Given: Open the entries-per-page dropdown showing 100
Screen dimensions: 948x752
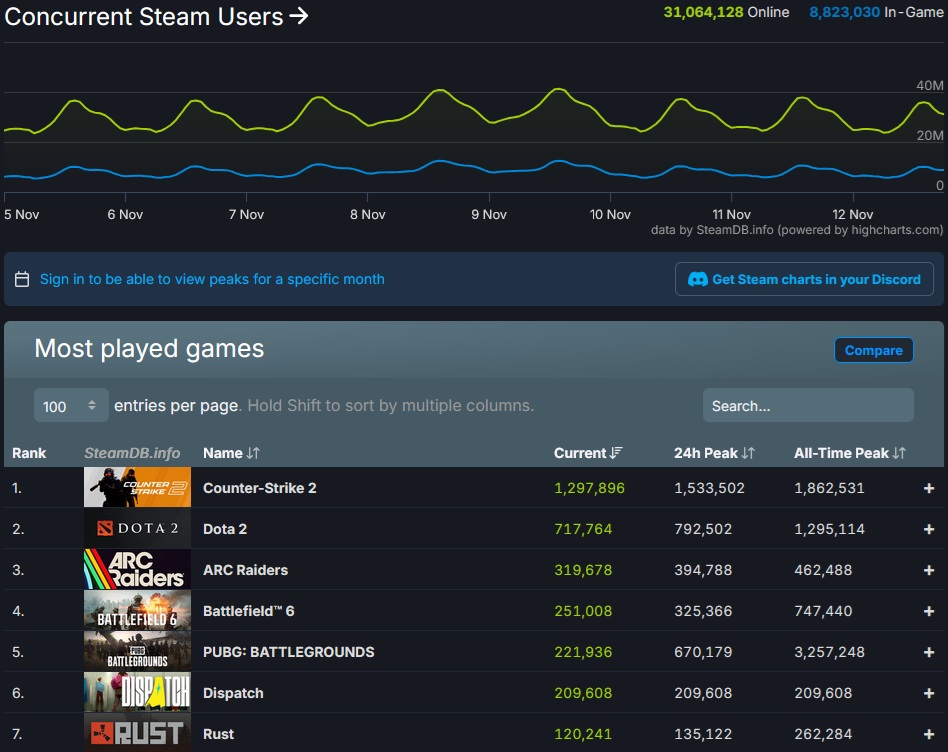Looking at the screenshot, I should tap(70, 405).
